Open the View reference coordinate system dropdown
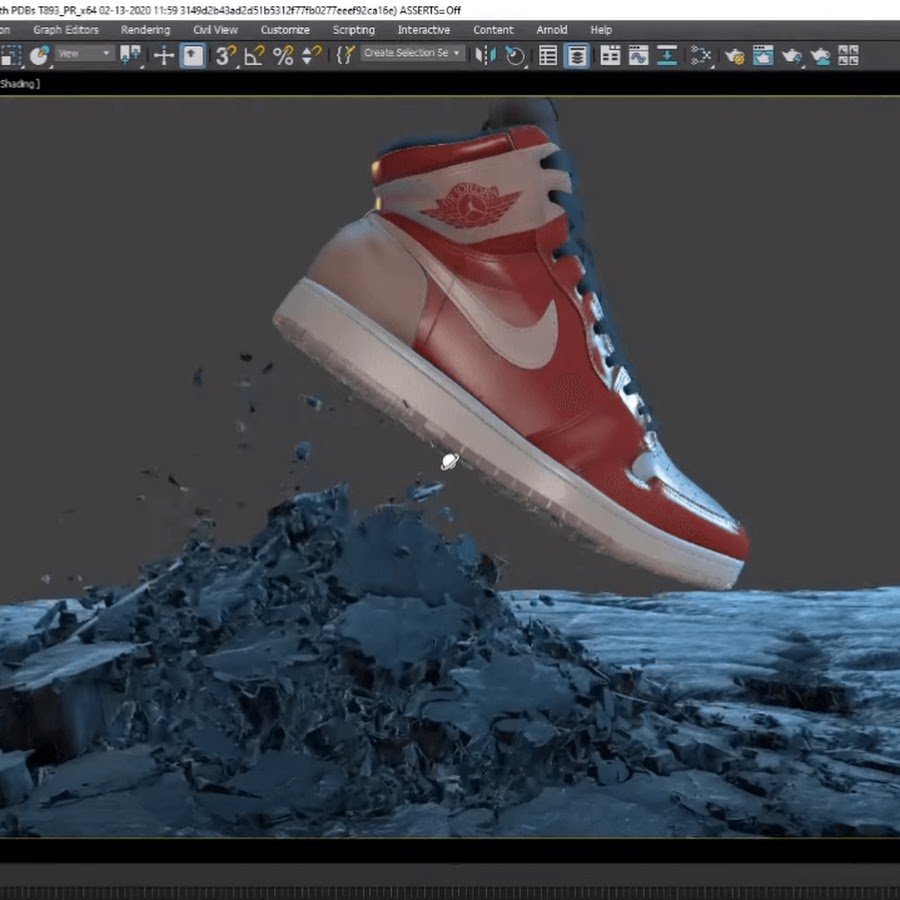This screenshot has height=900, width=900. tap(84, 54)
